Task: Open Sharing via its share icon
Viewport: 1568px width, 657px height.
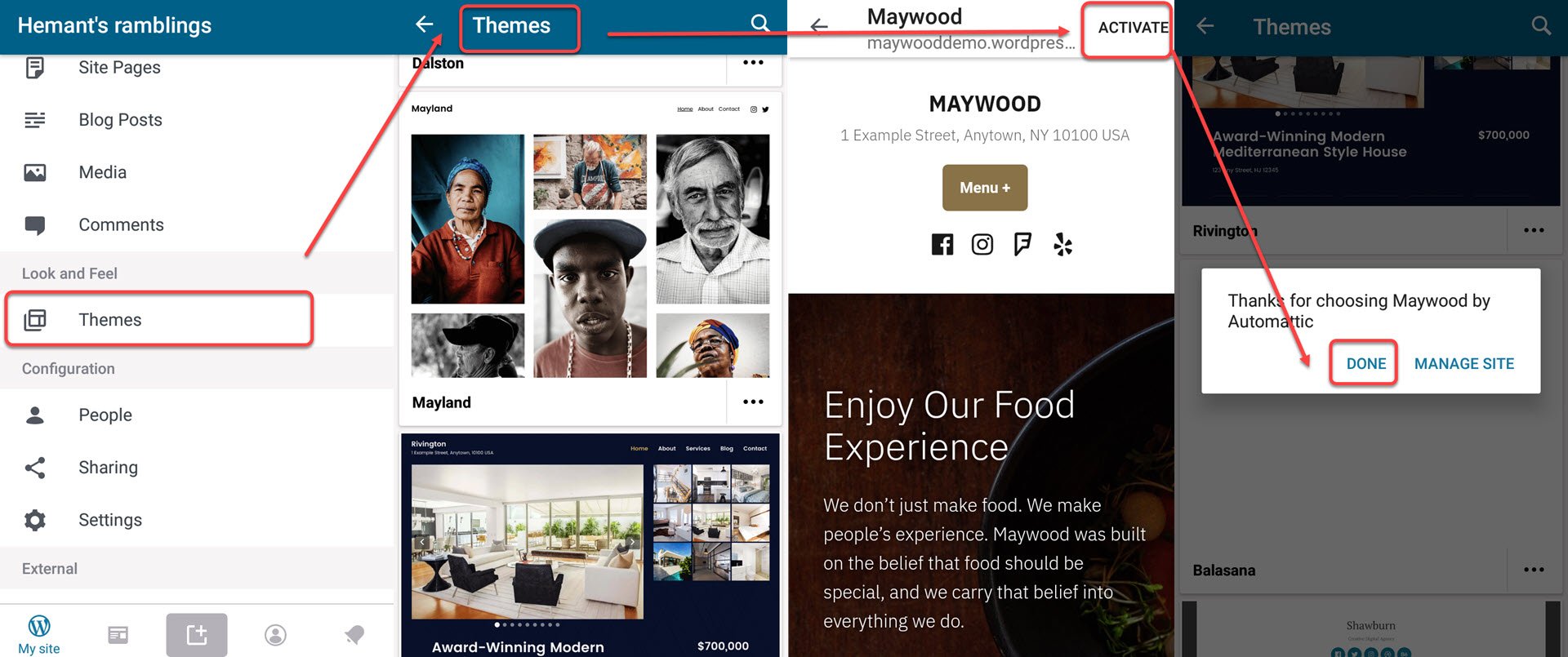Action: coord(35,468)
